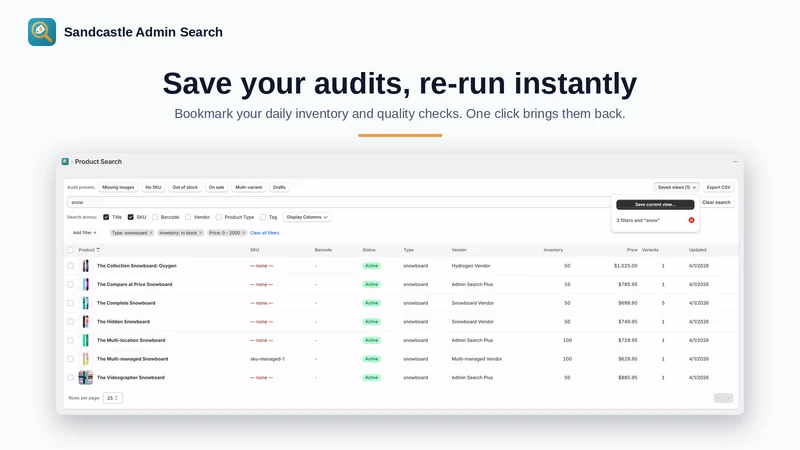Click the small app icon beside Product Search
Screen dimensions: 800x450
[x=65, y=161]
